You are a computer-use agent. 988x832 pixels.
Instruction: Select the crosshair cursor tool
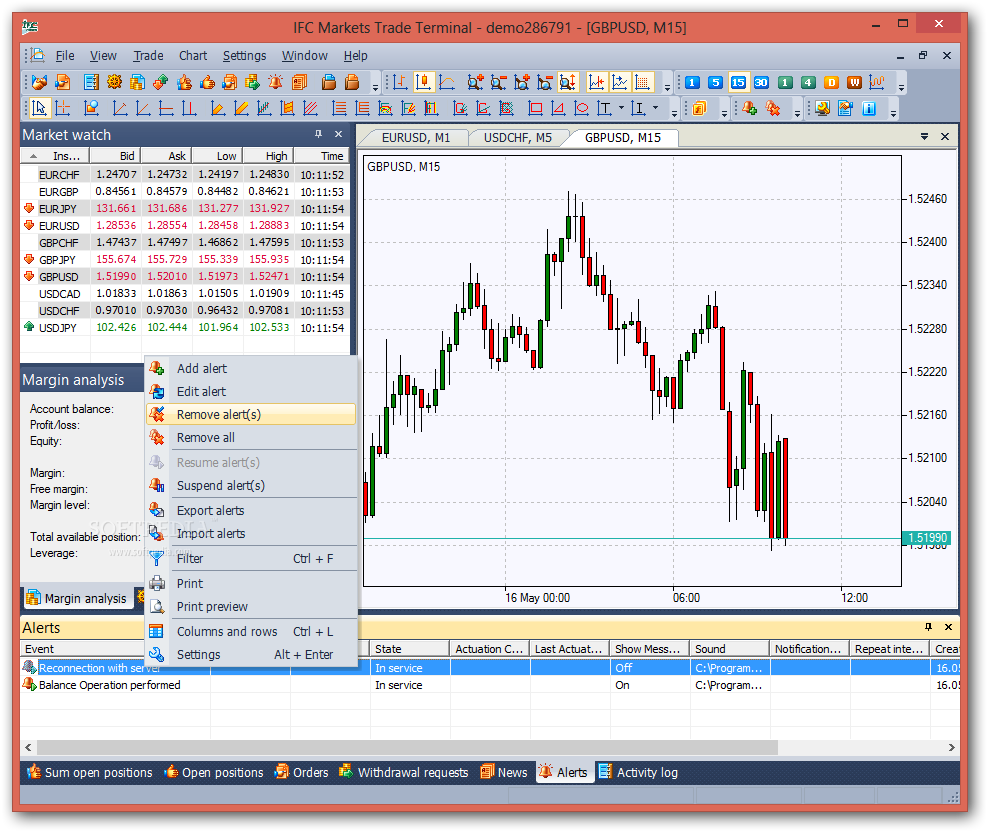tap(63, 108)
